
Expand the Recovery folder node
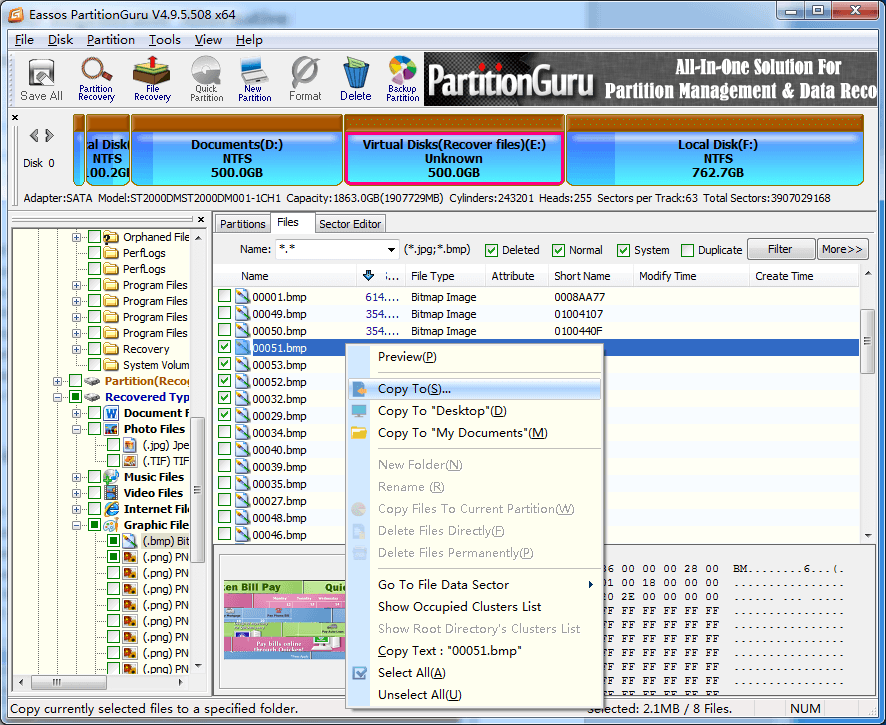coord(76,349)
